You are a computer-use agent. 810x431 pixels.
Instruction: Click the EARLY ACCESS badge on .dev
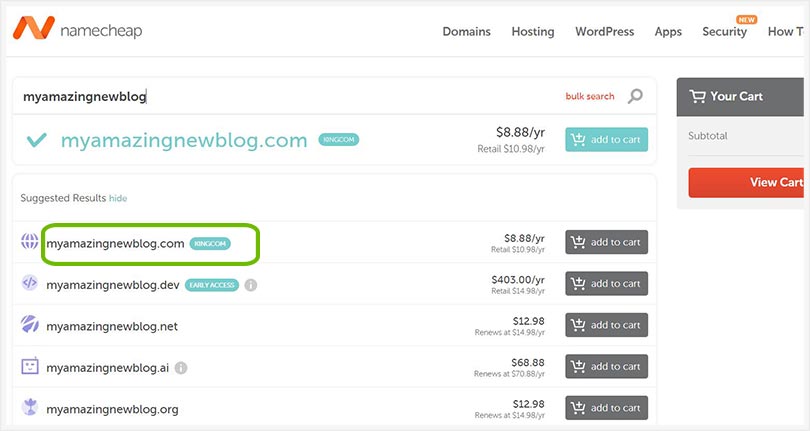(212, 285)
